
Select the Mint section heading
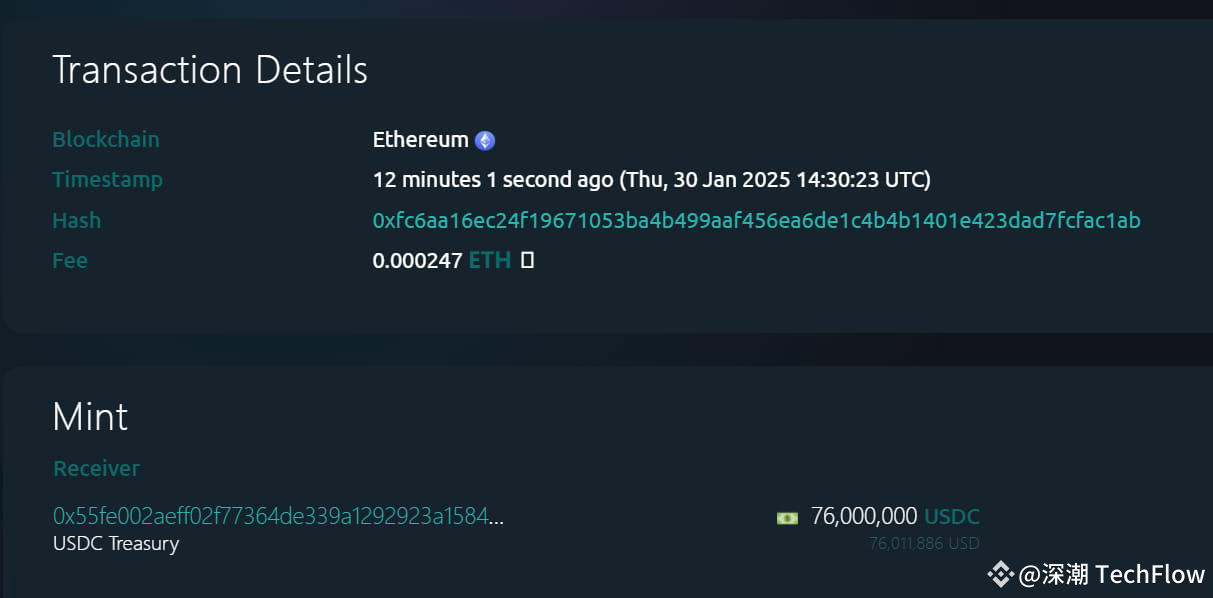click(x=90, y=416)
